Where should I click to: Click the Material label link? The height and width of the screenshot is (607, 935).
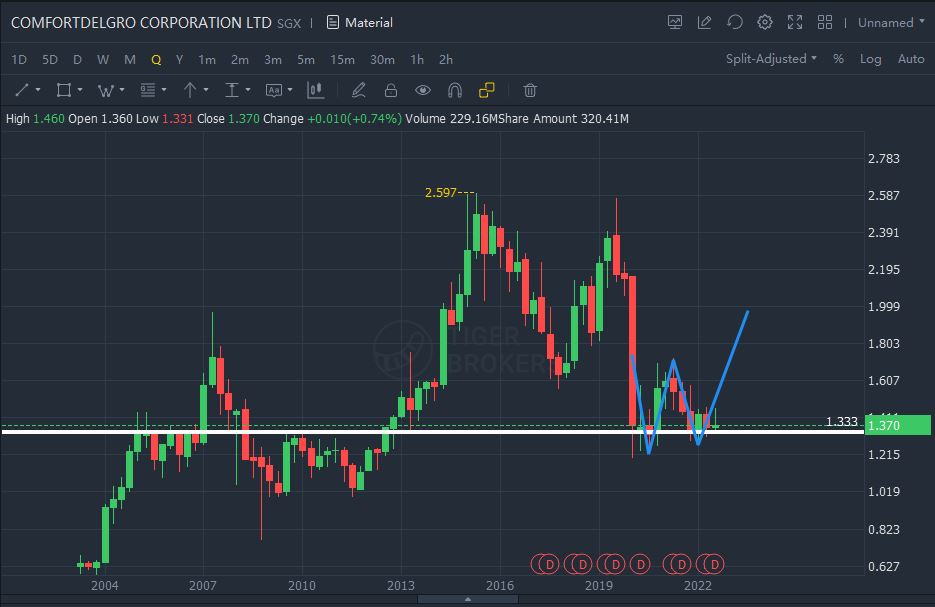pyautogui.click(x=369, y=23)
